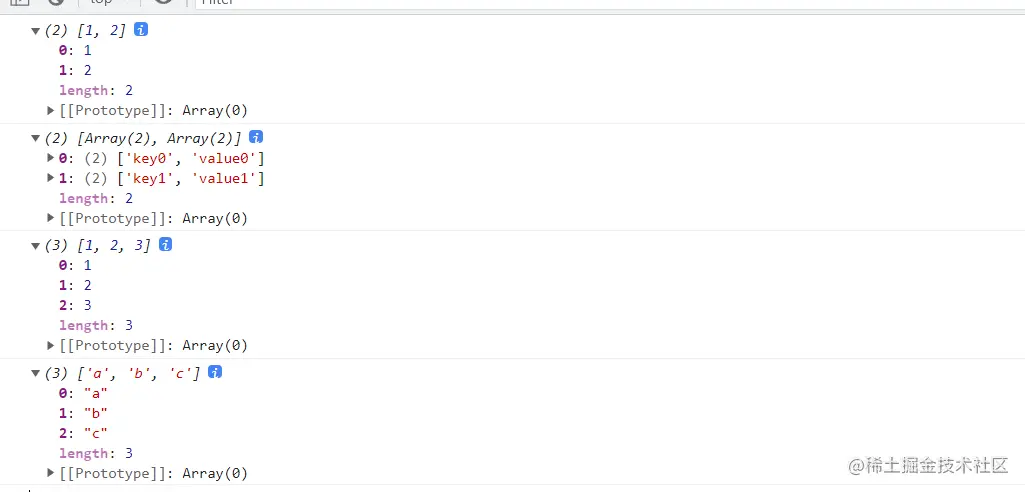This screenshot has width=1025, height=492.
Task: Select the 2: "c" property row
Action: coord(83,433)
